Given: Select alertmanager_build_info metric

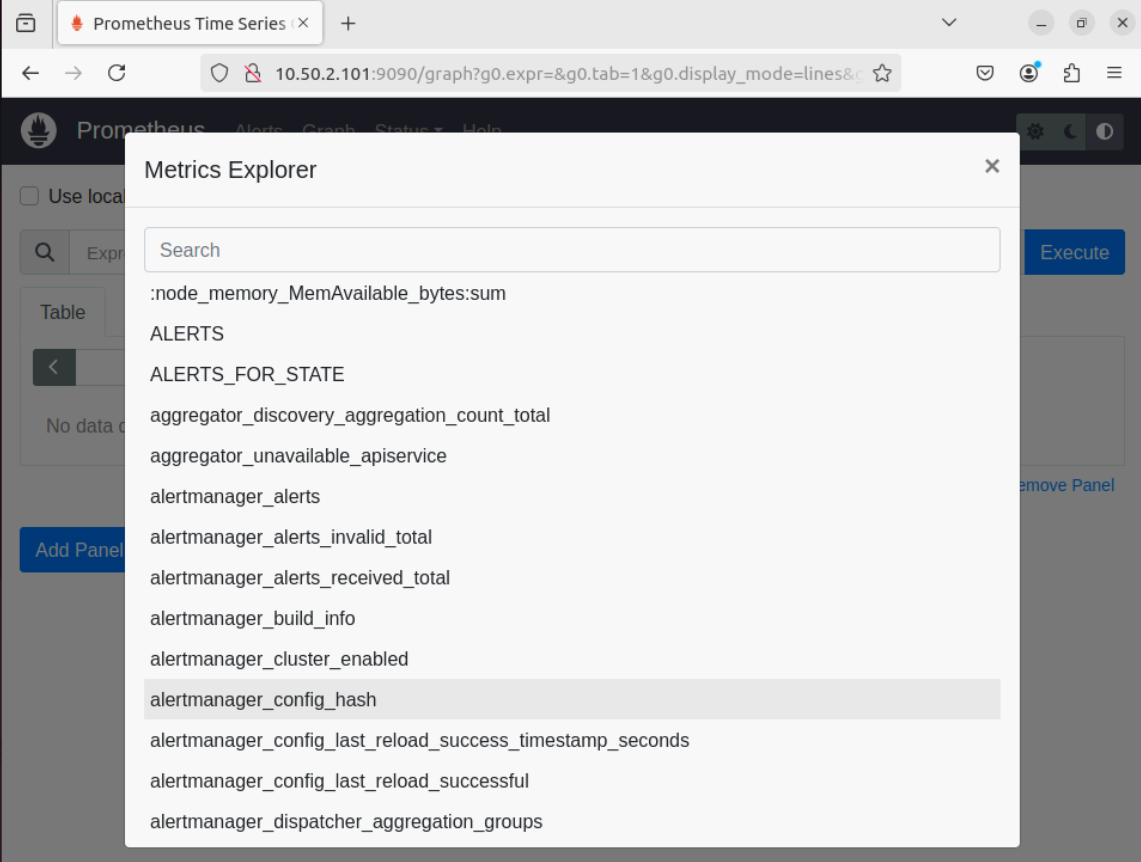Looking at the screenshot, I should 572,618.
